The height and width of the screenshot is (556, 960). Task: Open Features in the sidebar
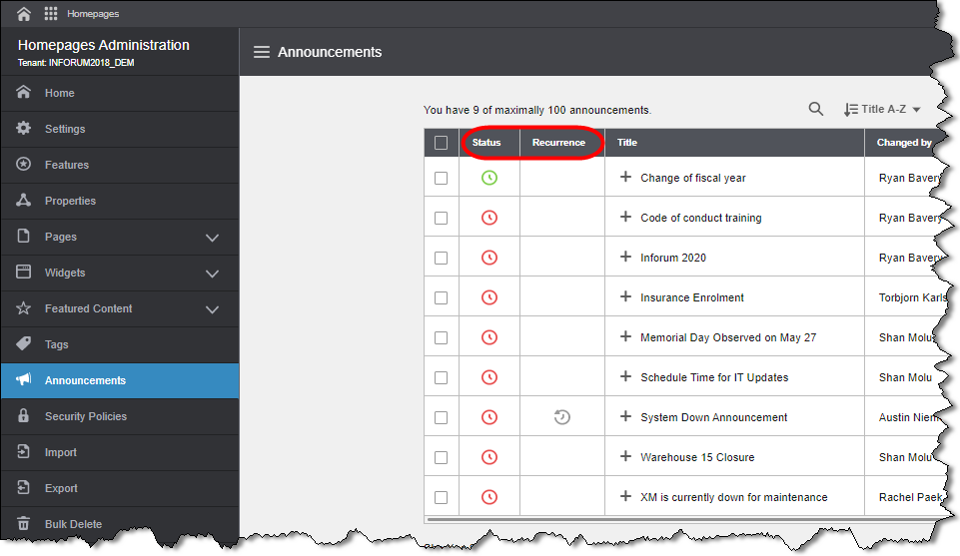[x=120, y=165]
